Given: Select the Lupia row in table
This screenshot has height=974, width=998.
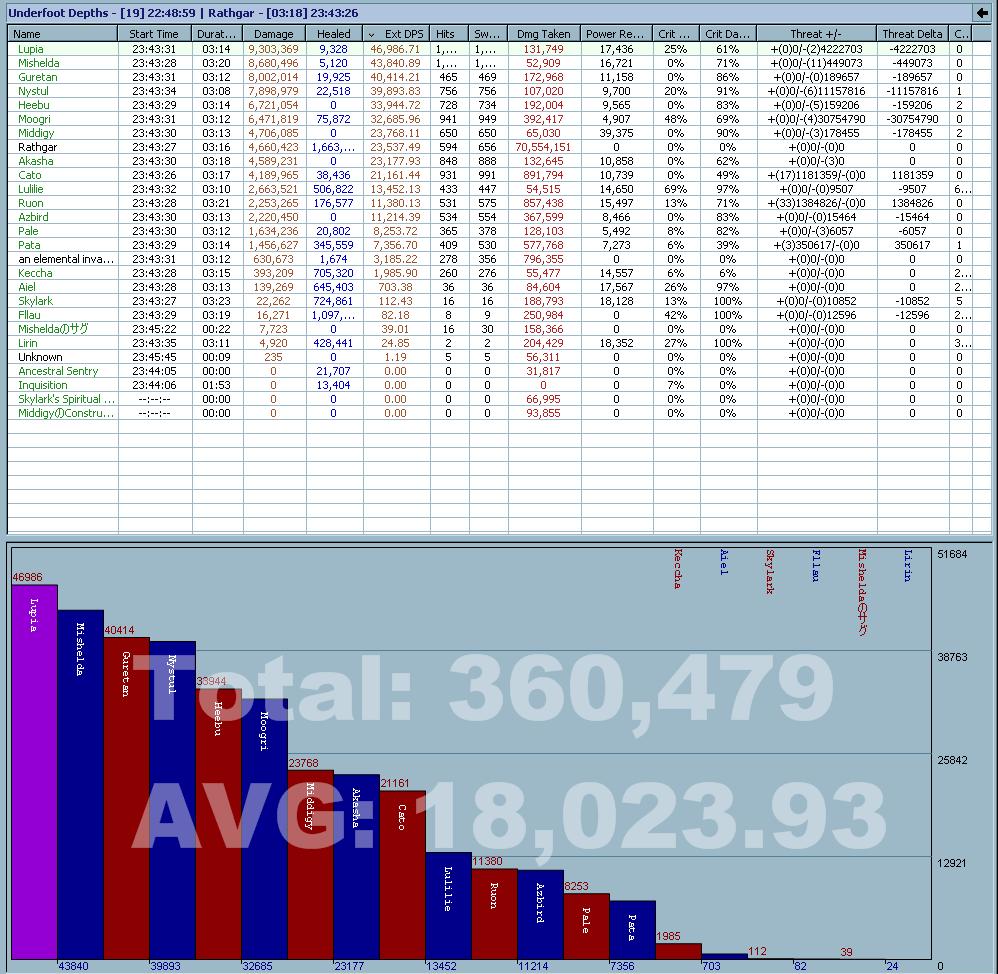Looking at the screenshot, I should [499, 49].
